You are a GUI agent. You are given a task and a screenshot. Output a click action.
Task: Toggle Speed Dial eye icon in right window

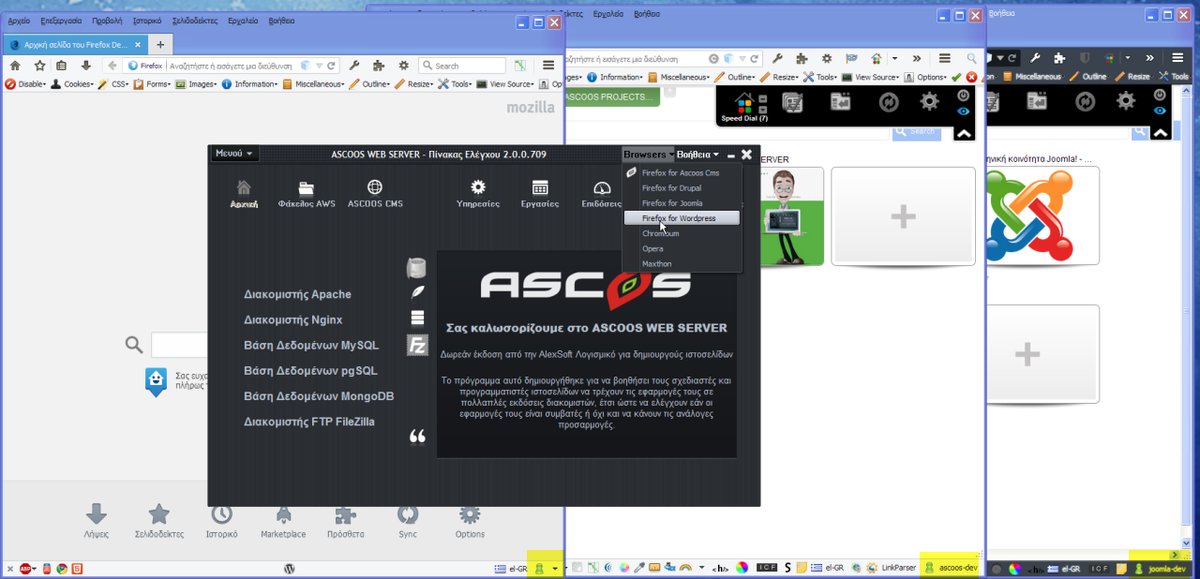point(1160,112)
